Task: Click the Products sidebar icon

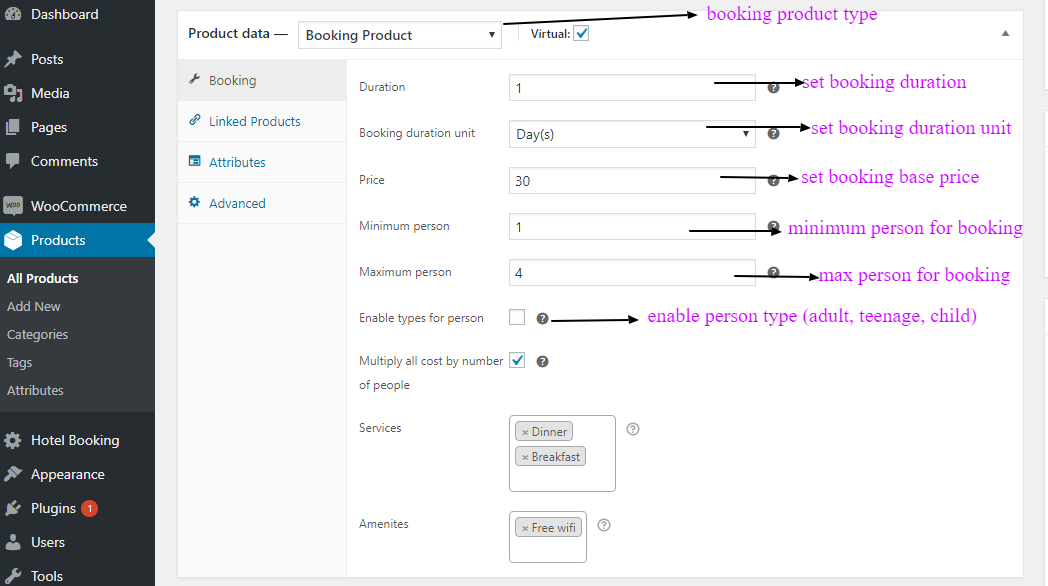Action: pyautogui.click(x=12, y=240)
